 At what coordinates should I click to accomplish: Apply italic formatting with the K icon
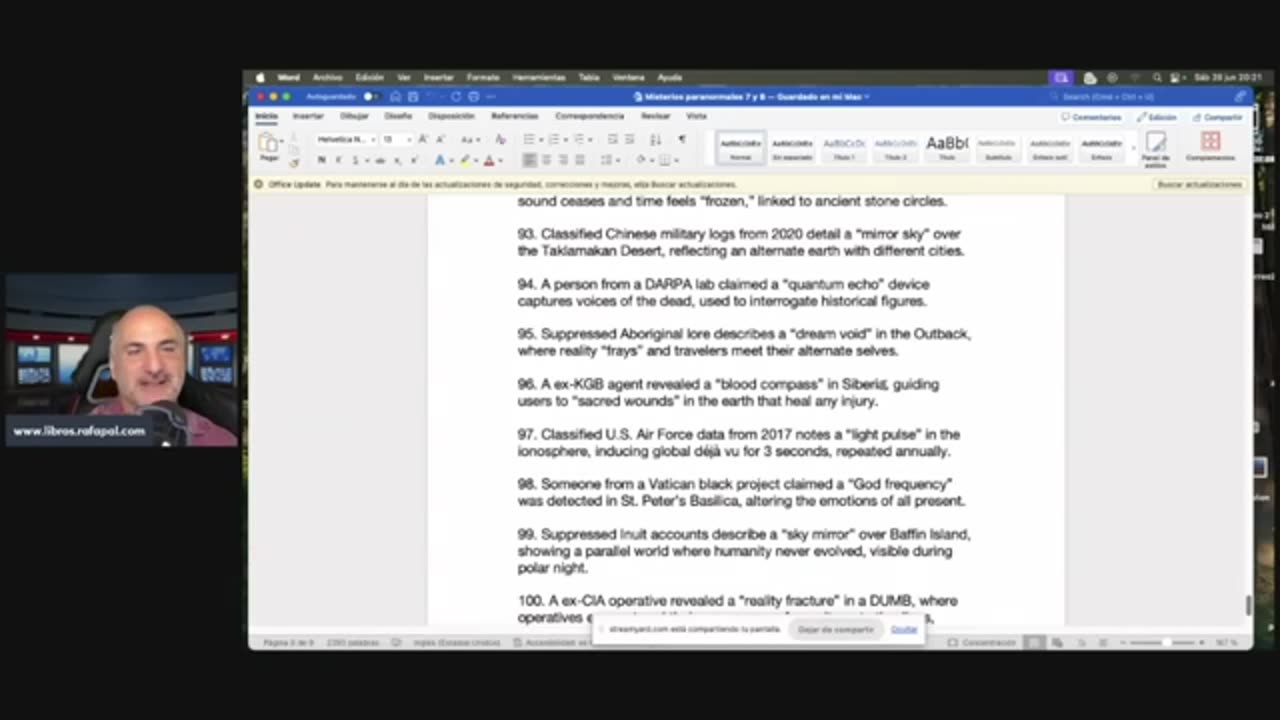[x=338, y=160]
